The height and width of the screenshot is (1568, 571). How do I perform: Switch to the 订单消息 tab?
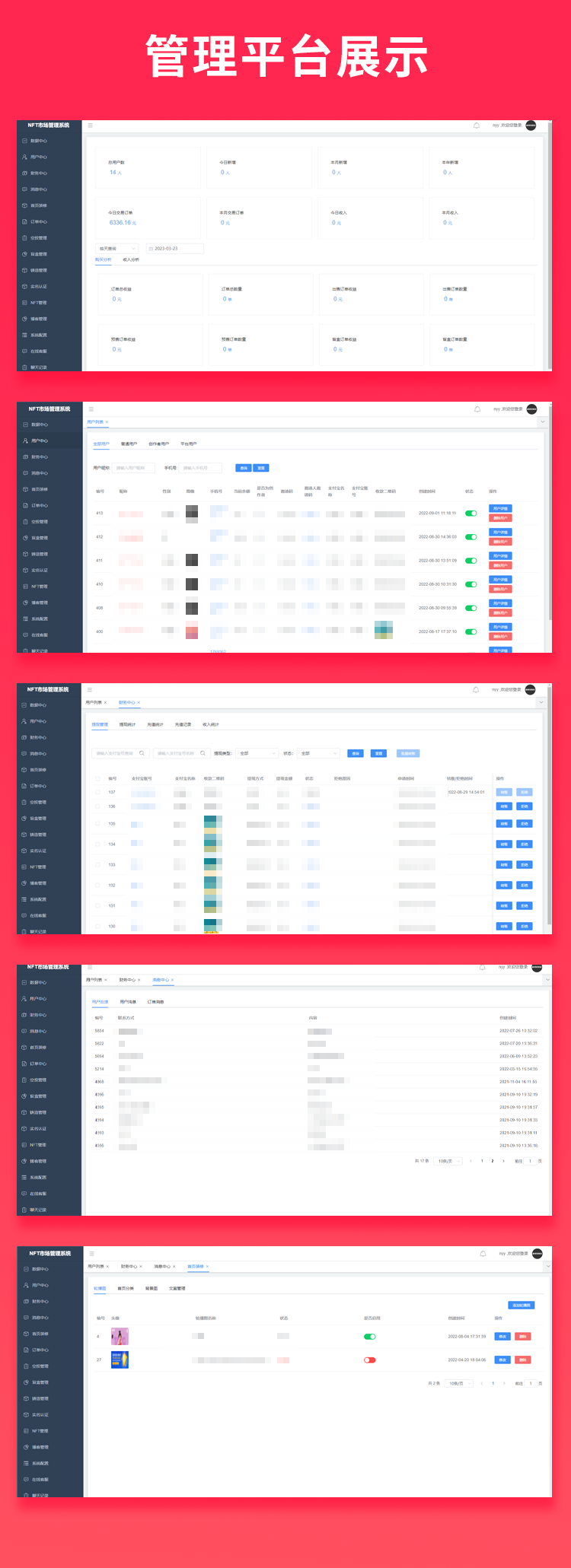(x=155, y=1002)
